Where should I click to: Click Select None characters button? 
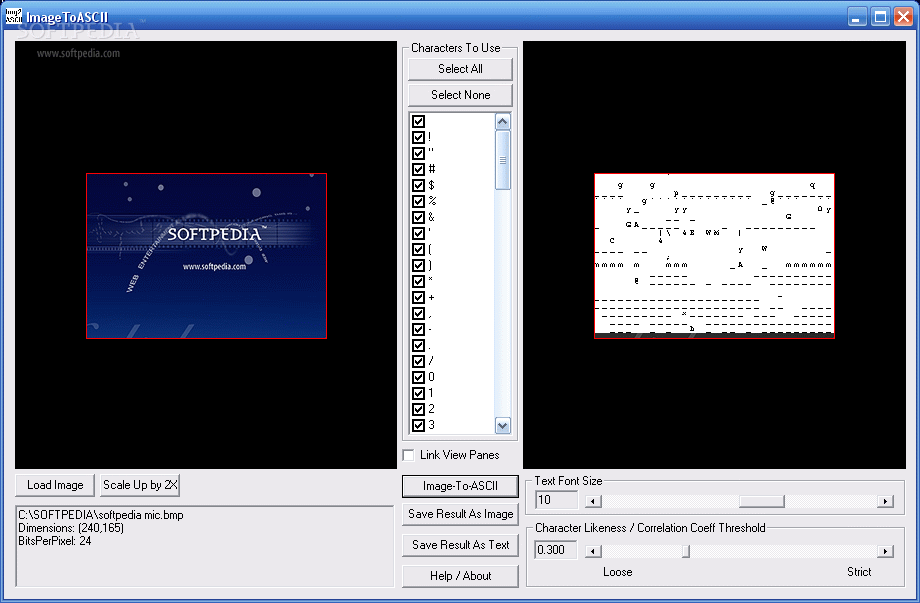[460, 95]
